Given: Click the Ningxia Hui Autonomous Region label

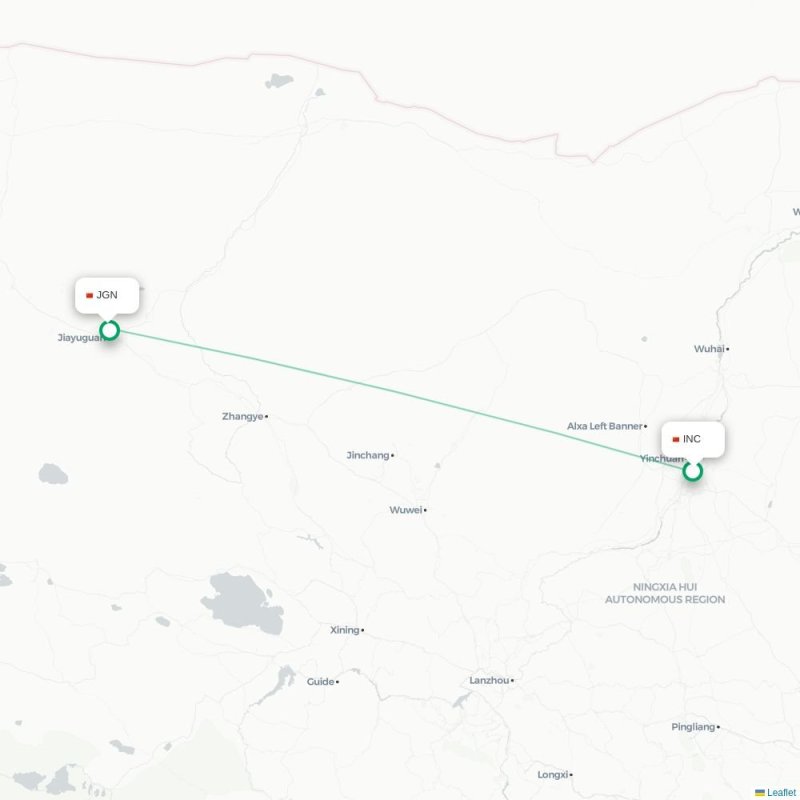Looking at the screenshot, I should [x=665, y=593].
